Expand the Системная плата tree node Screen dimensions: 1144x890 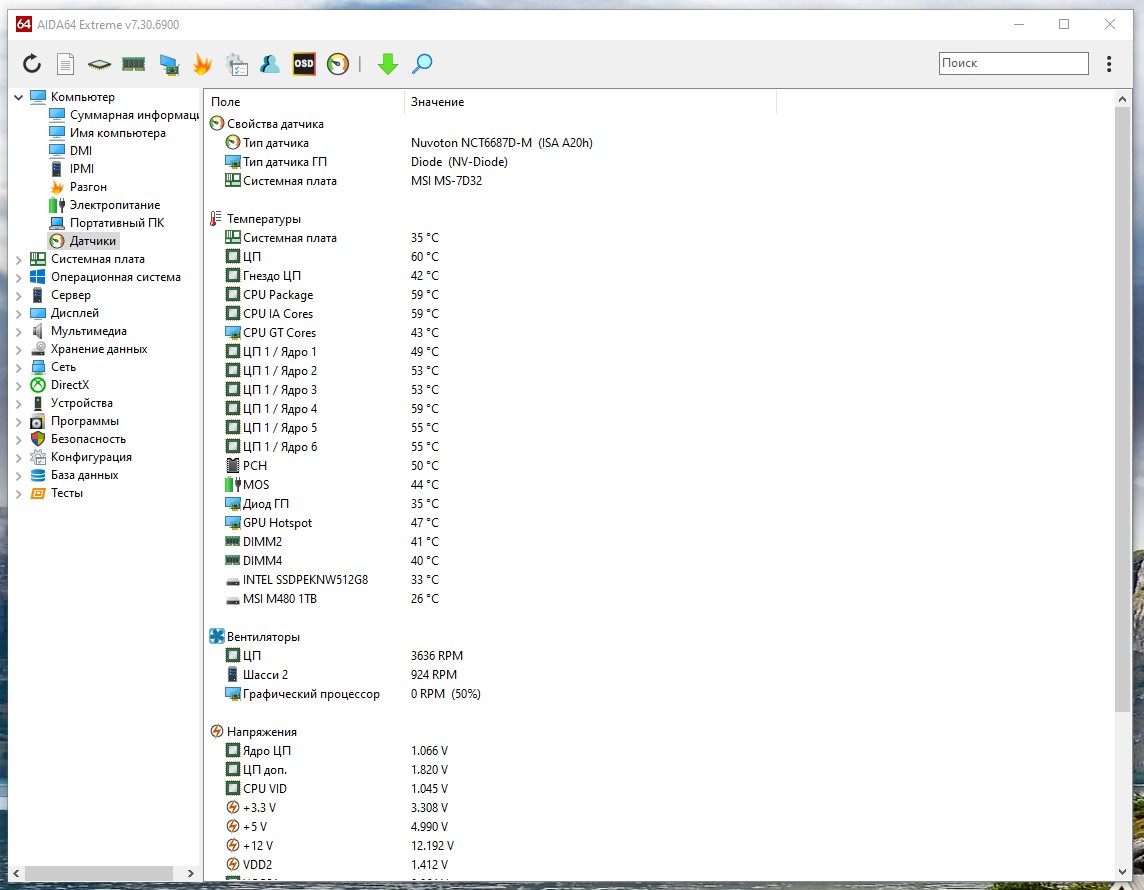coord(19,259)
